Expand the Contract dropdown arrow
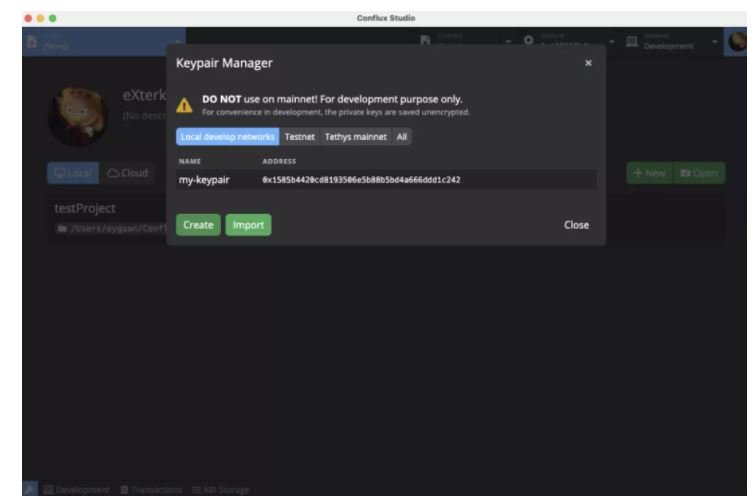 pos(508,42)
